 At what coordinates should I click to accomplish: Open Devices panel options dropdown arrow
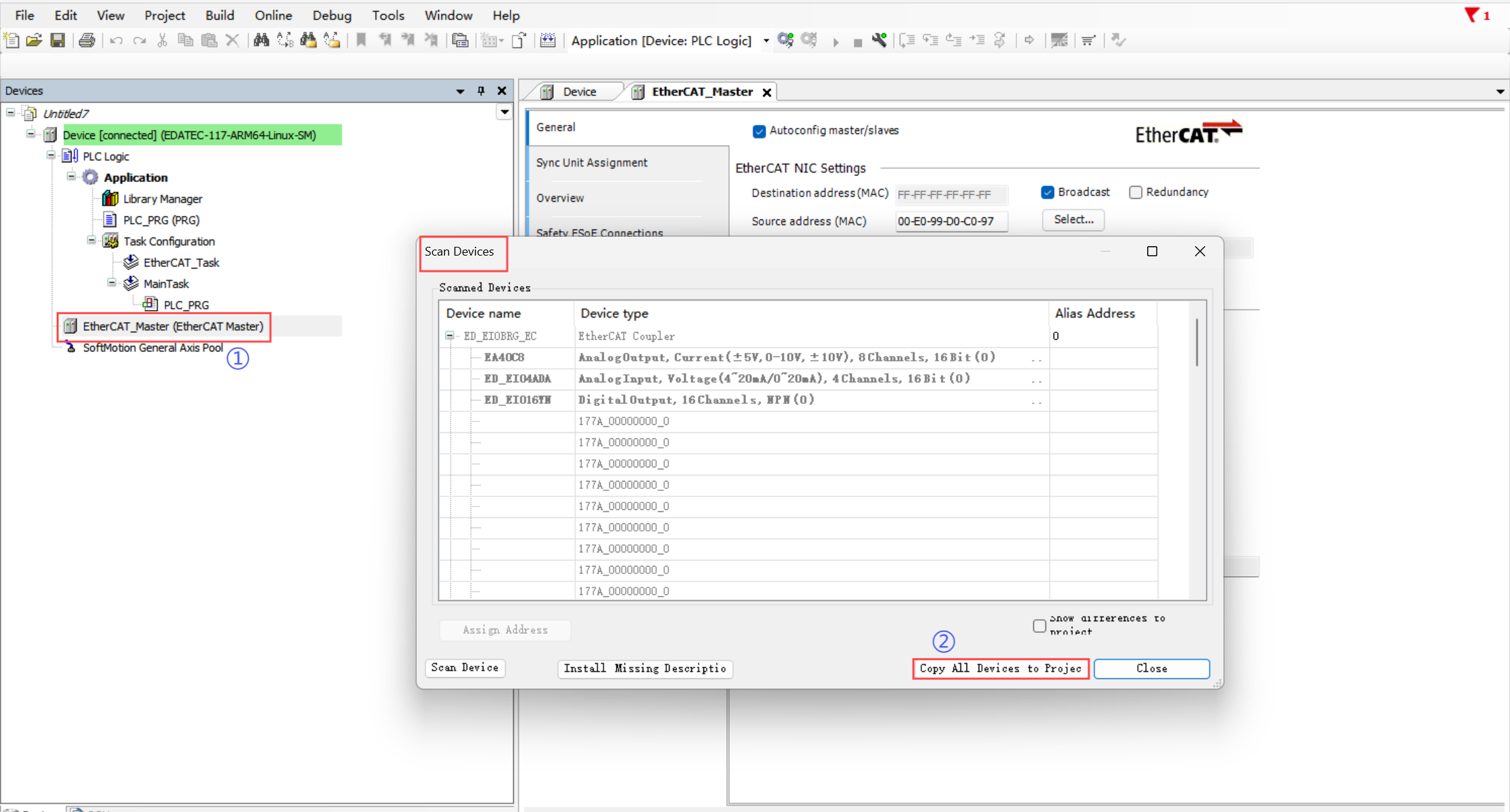tap(460, 91)
